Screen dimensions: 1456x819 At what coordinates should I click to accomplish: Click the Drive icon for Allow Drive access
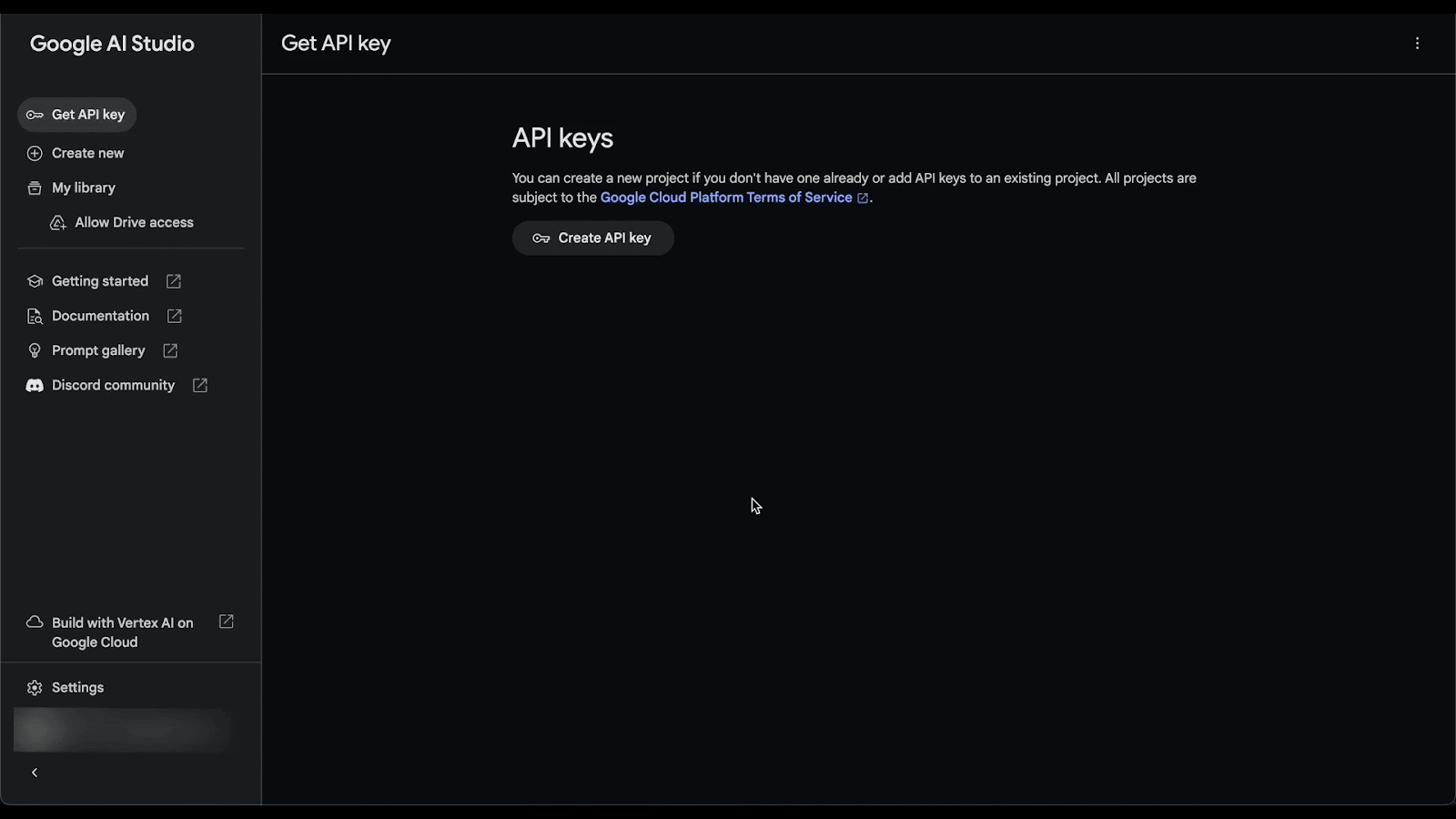(x=58, y=223)
